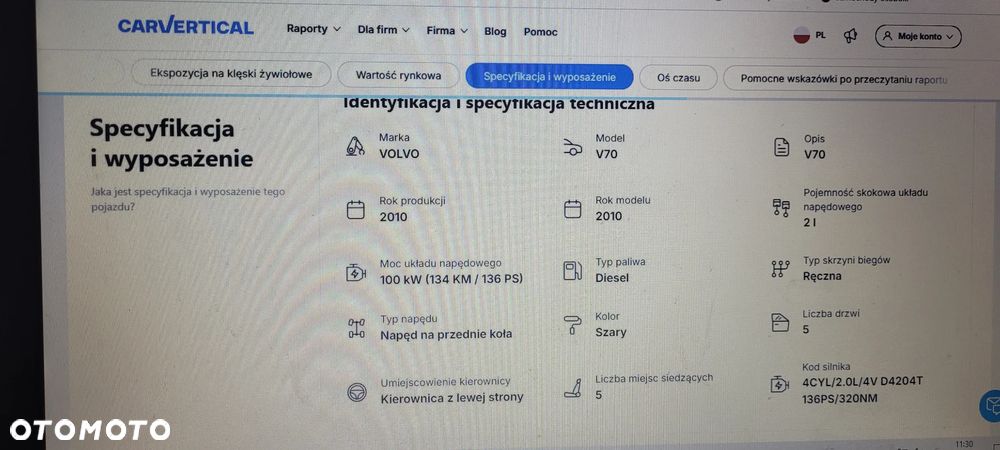Viewport: 1000px width, 450px height.
Task: Click the Liczba drzwi door icon
Action: tap(780, 323)
